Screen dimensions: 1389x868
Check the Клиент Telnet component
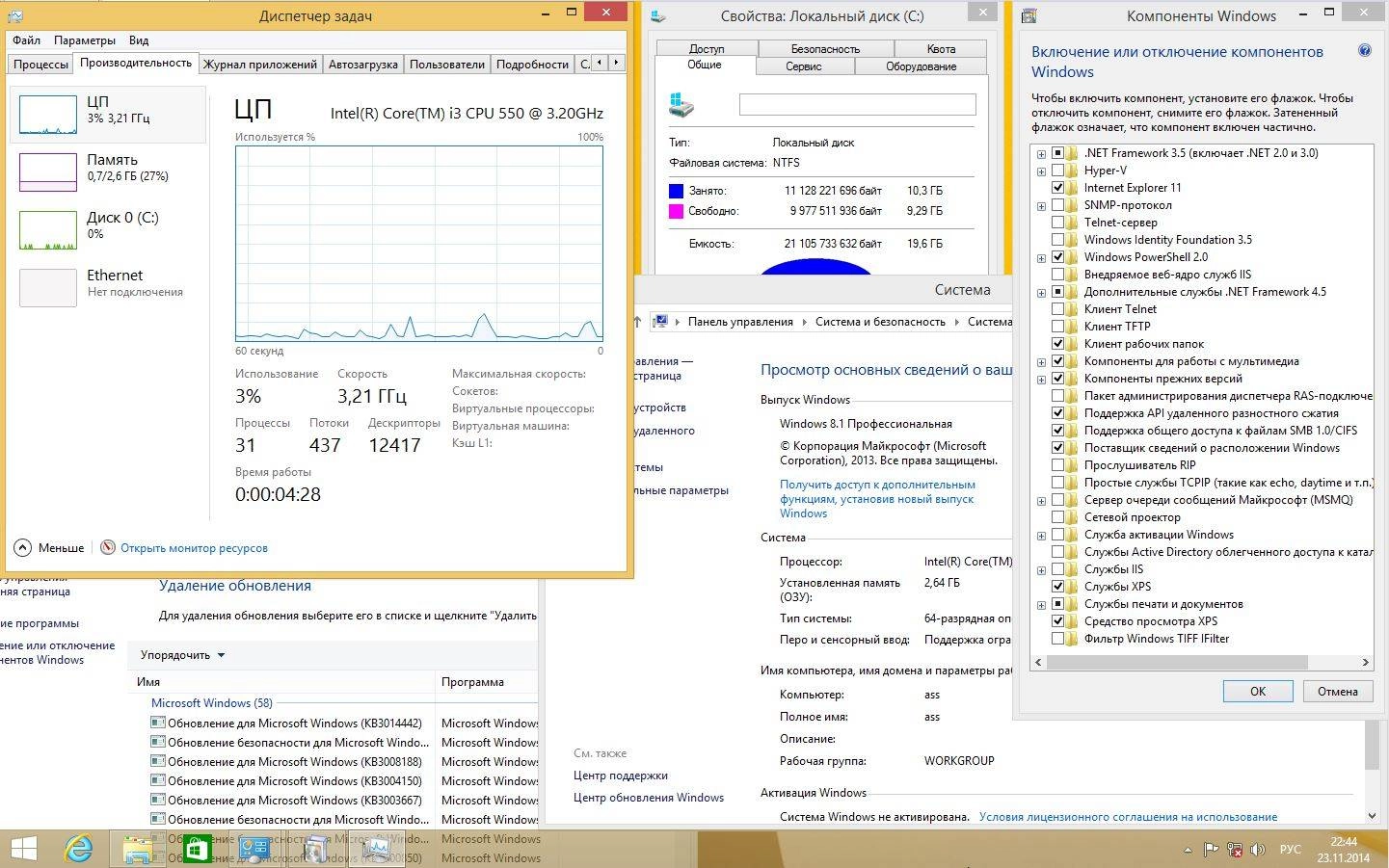pos(1057,309)
